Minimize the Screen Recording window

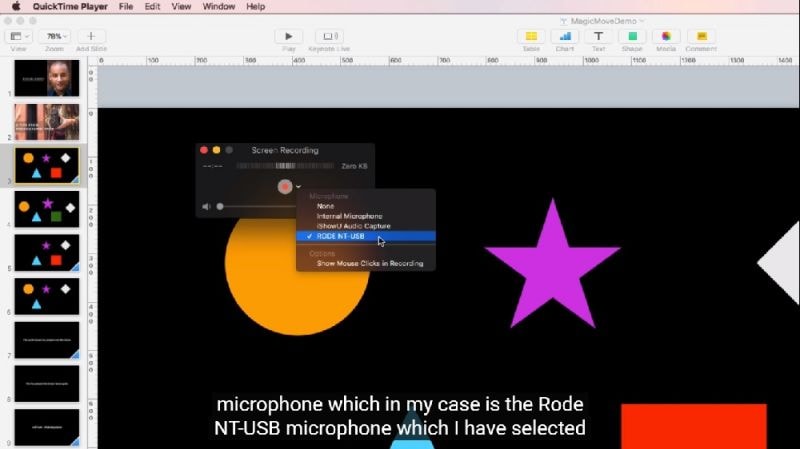(216, 150)
